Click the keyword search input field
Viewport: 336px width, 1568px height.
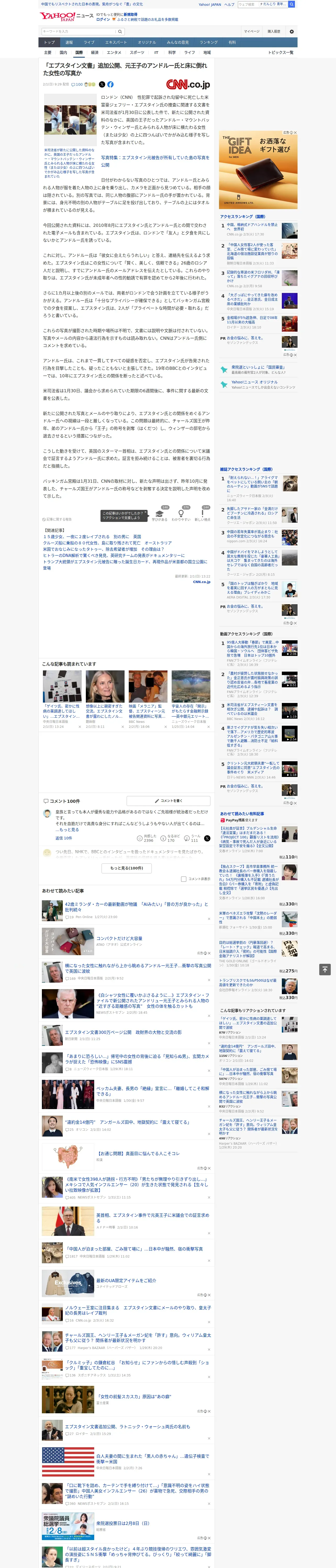coord(79,31)
